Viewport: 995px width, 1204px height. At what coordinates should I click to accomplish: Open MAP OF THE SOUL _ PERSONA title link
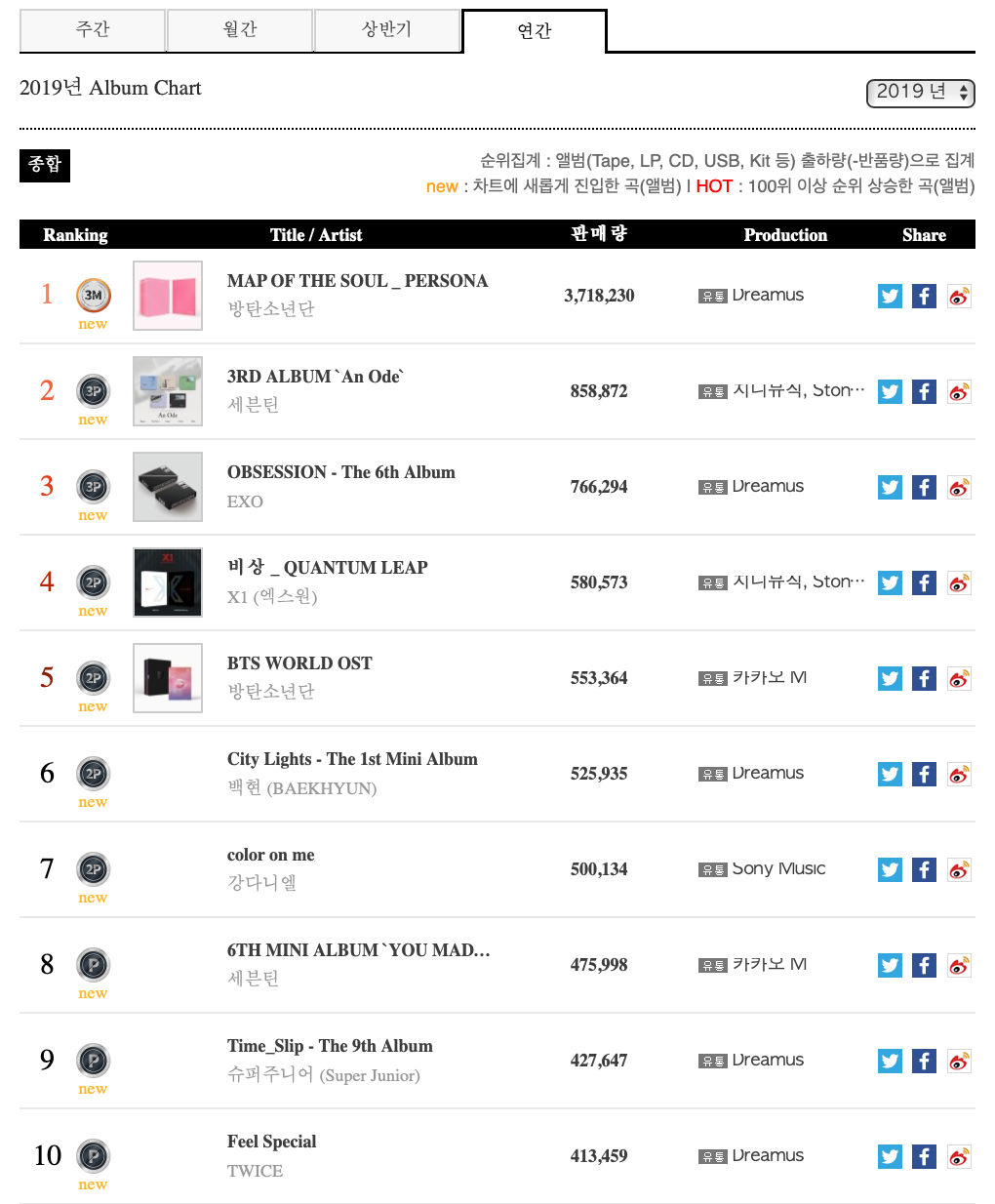click(x=357, y=281)
